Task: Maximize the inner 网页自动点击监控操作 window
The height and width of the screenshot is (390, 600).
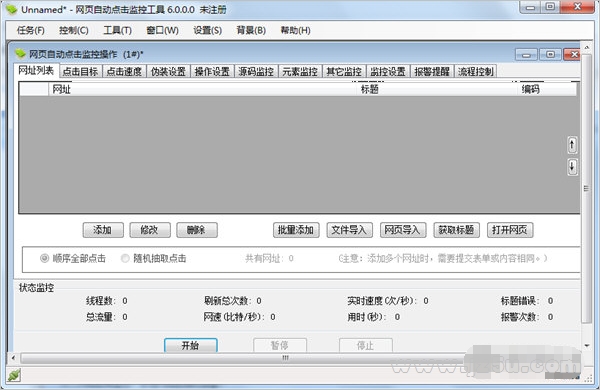Action: click(550, 55)
